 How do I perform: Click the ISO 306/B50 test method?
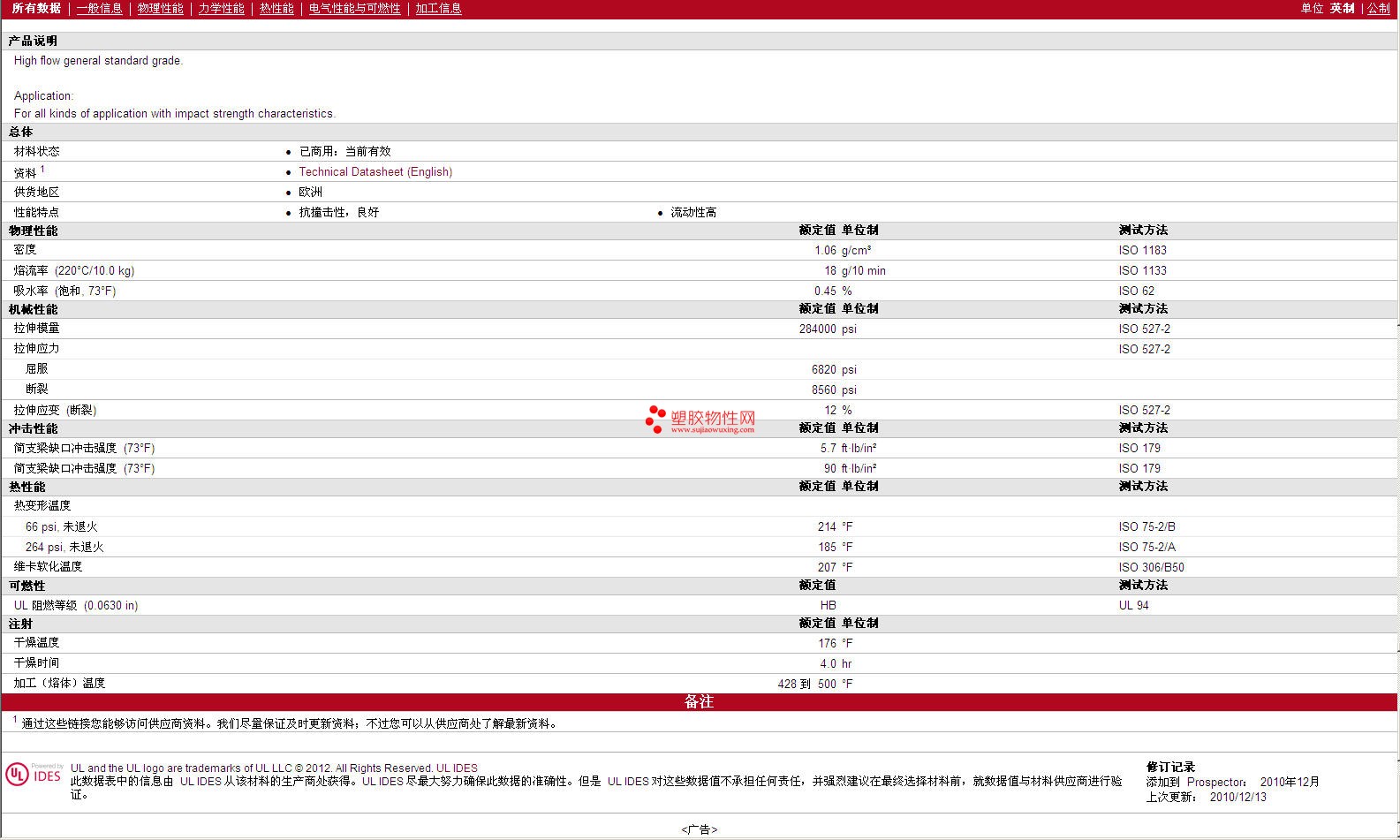tap(1152, 568)
